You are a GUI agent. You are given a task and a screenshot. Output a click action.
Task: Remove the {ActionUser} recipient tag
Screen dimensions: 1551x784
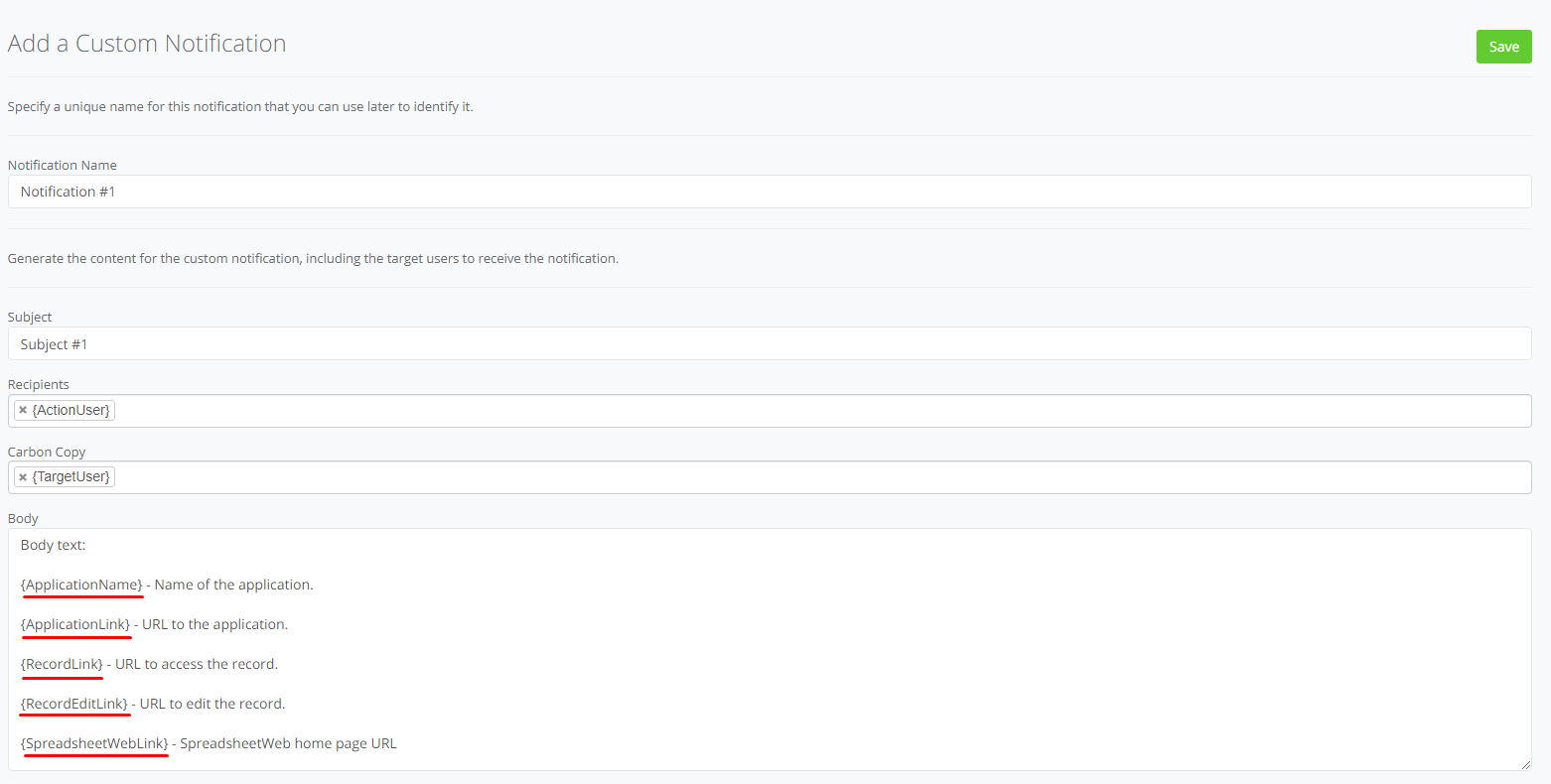pos(23,410)
